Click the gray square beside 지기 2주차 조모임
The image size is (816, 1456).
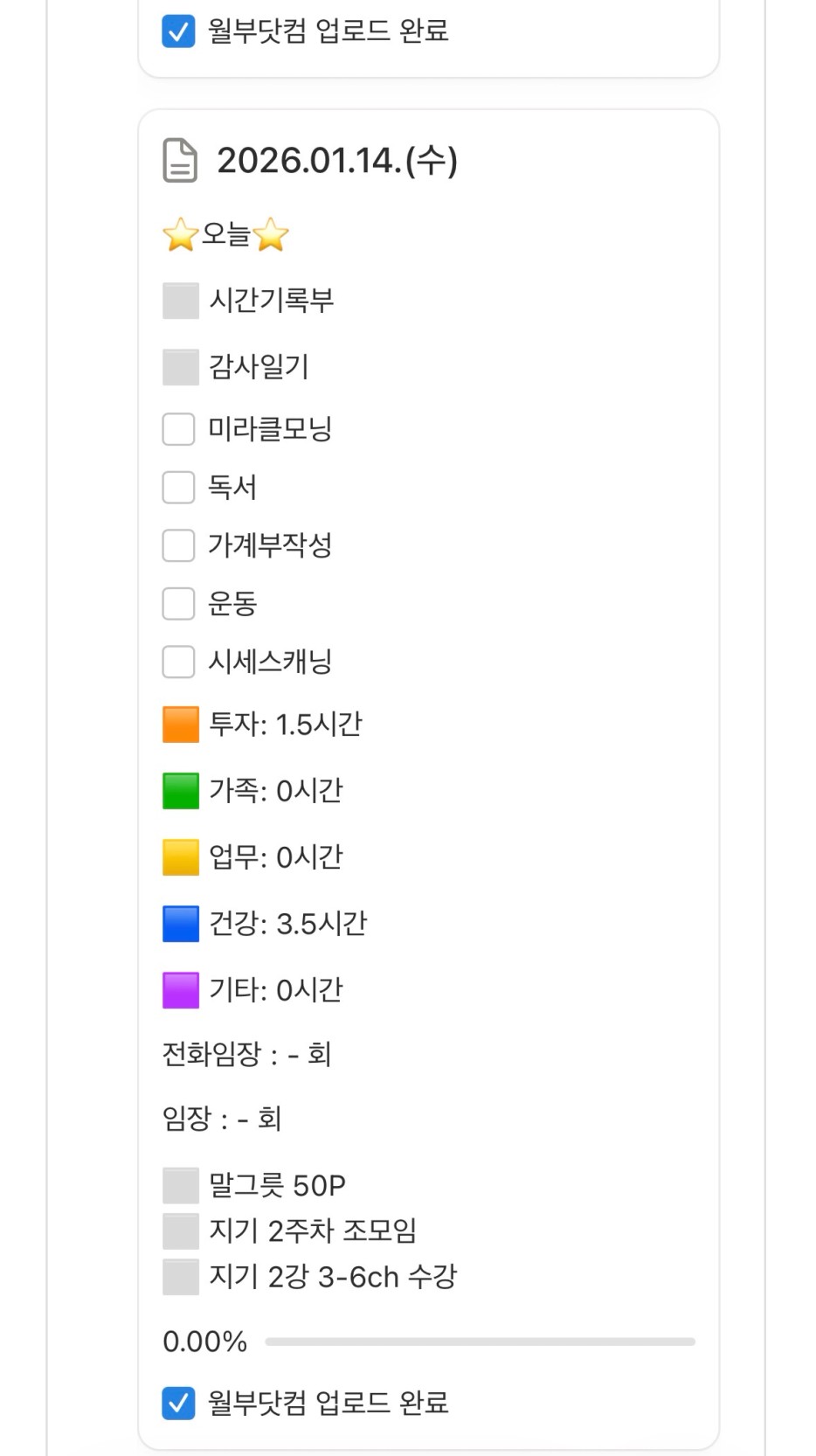point(181,1231)
